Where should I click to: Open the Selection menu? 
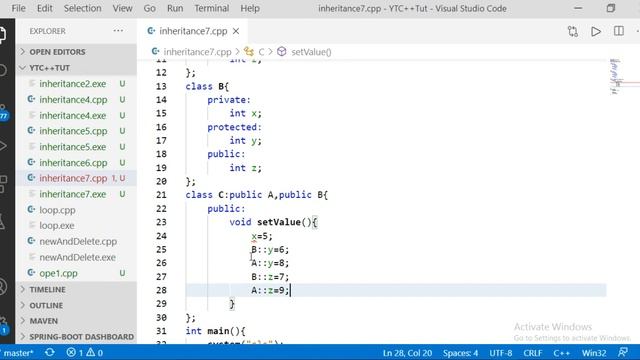point(82,8)
